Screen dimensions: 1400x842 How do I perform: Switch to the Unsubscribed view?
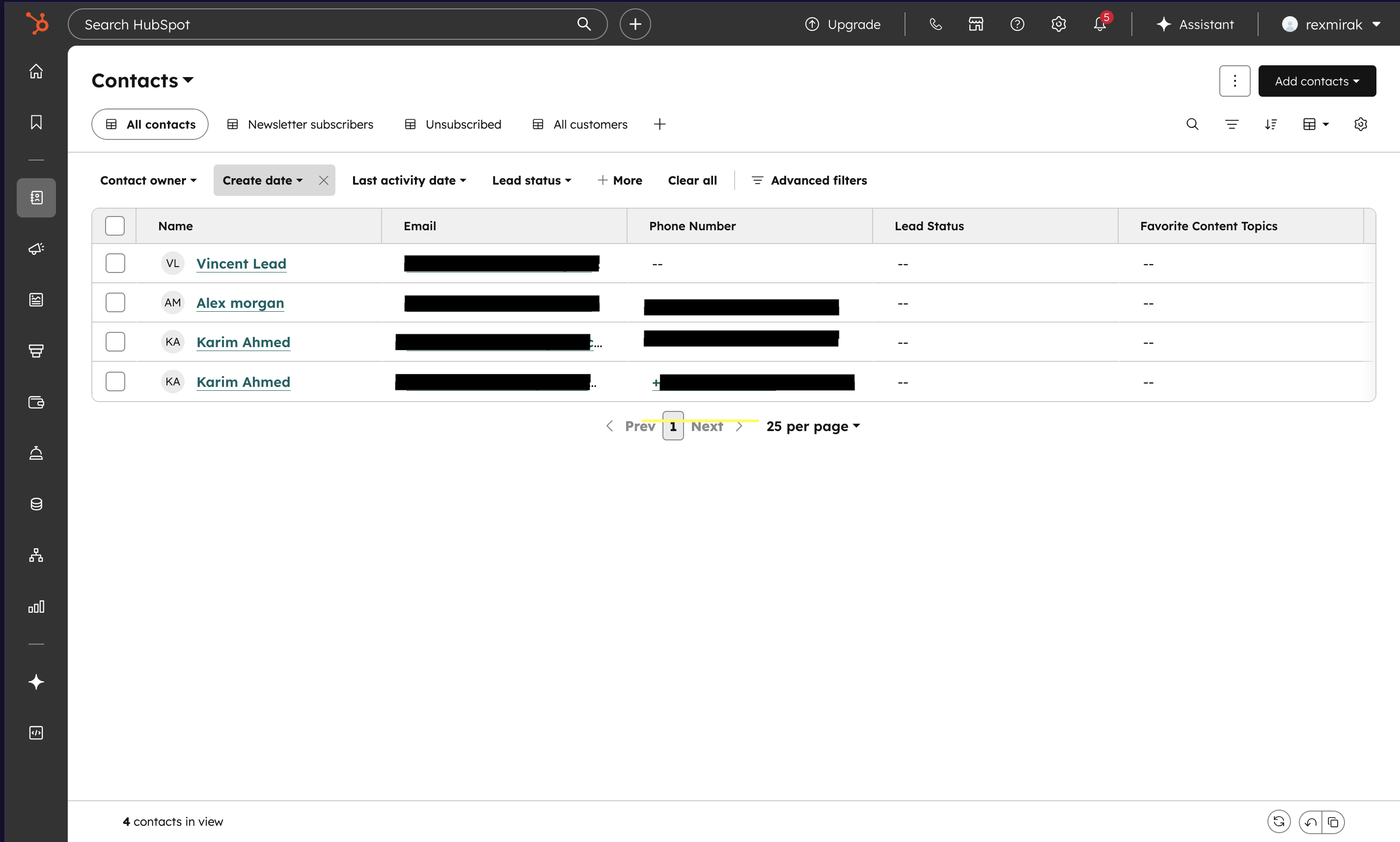coord(453,124)
